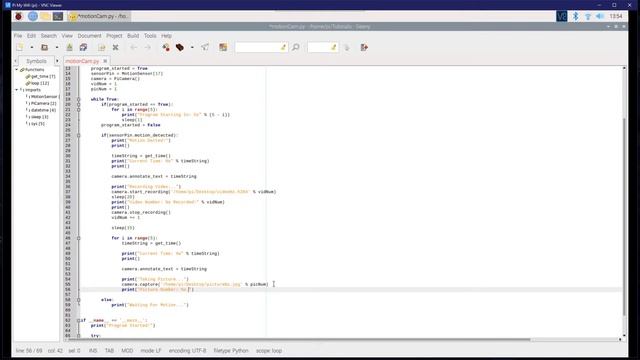Open the Help menu

click(166, 36)
